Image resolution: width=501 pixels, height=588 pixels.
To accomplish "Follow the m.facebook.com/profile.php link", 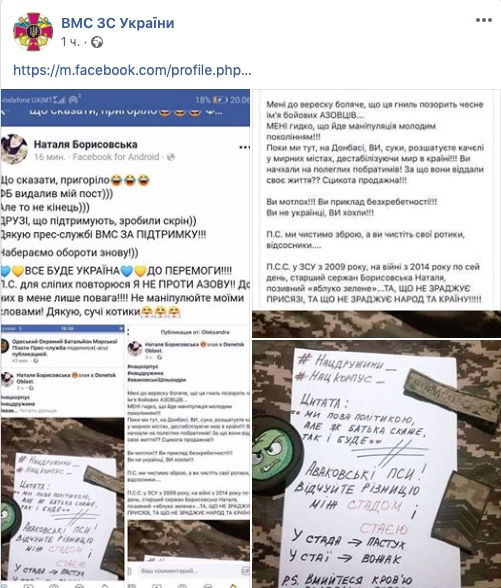I will (x=132, y=70).
